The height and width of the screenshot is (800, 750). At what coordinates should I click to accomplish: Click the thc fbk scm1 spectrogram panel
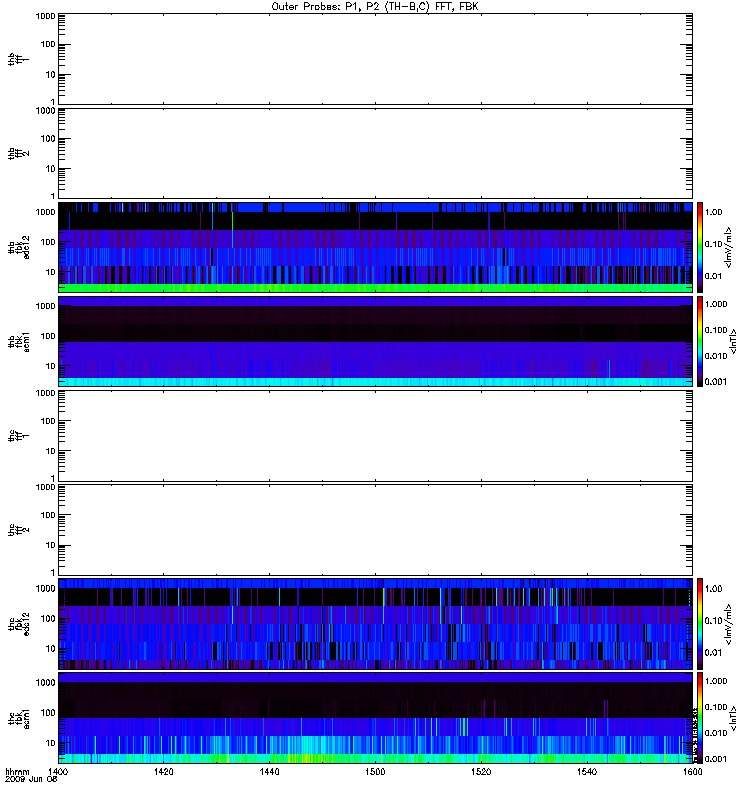(375, 718)
